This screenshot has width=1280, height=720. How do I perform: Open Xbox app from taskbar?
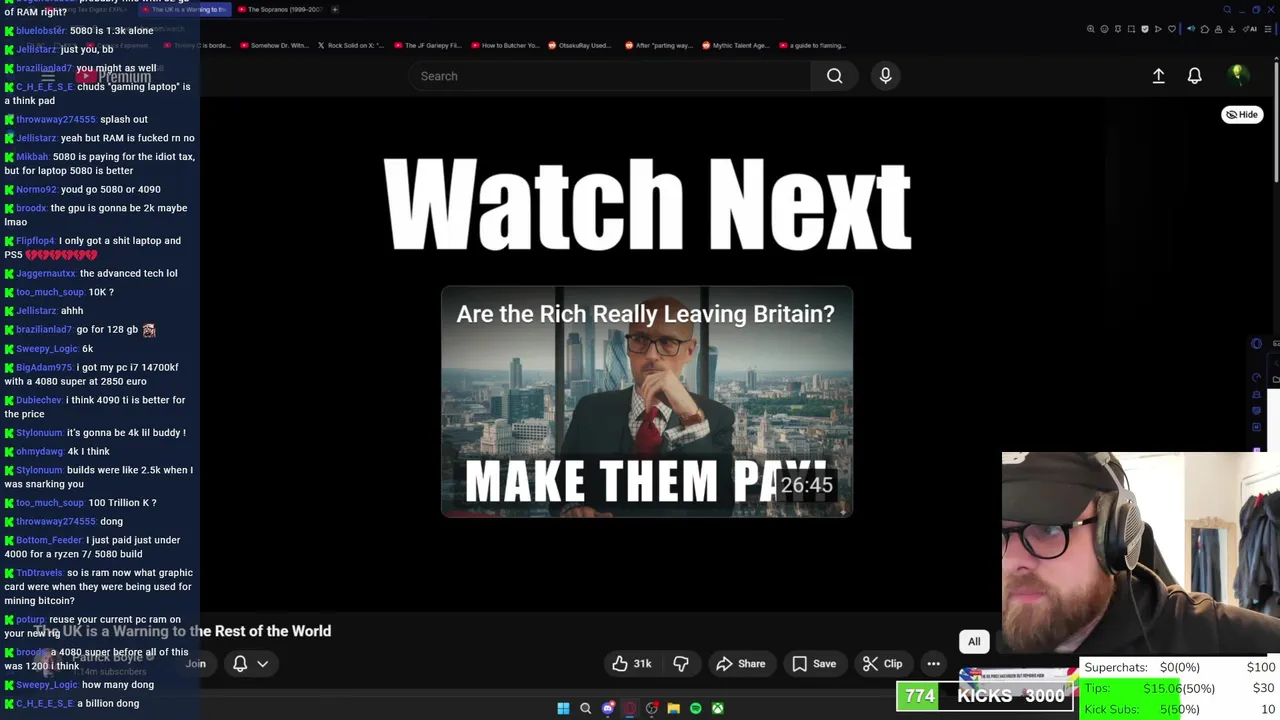717,709
